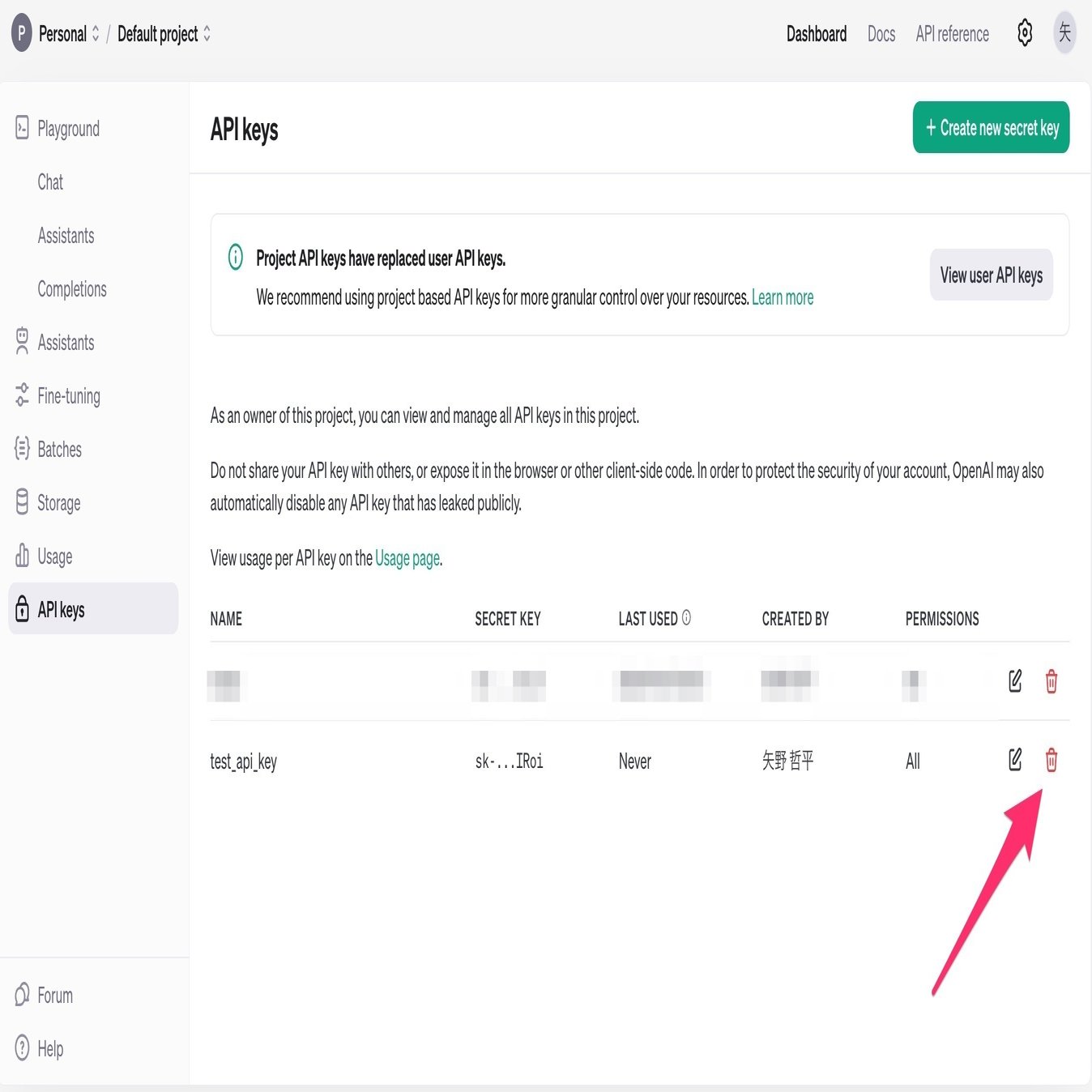Click the View user API keys button
The height and width of the screenshot is (1092, 1092).
(991, 275)
